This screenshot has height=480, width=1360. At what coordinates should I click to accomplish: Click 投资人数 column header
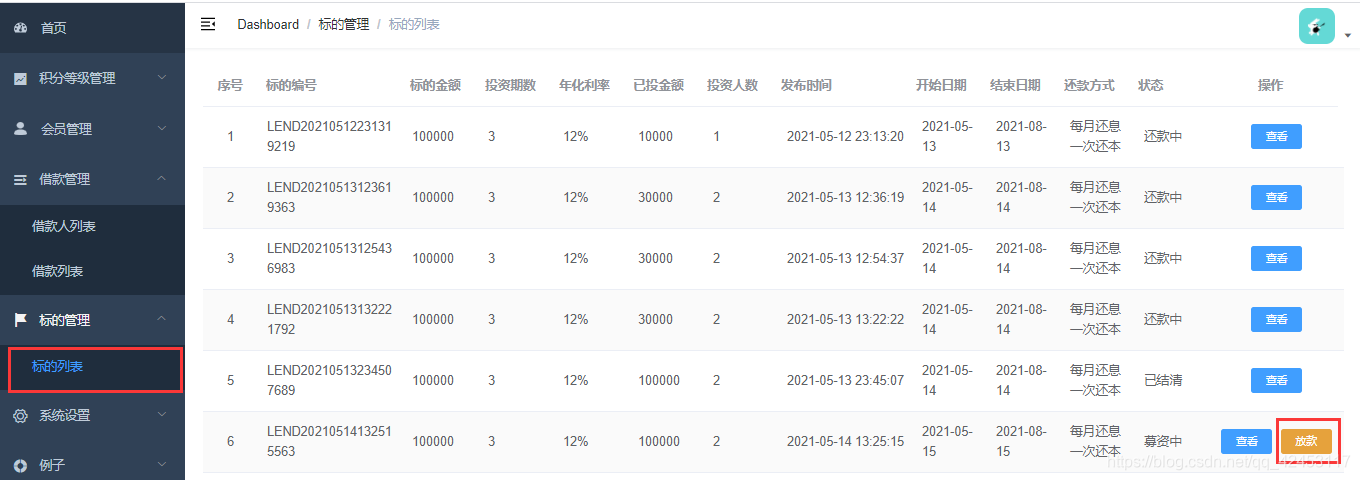pyautogui.click(x=732, y=85)
